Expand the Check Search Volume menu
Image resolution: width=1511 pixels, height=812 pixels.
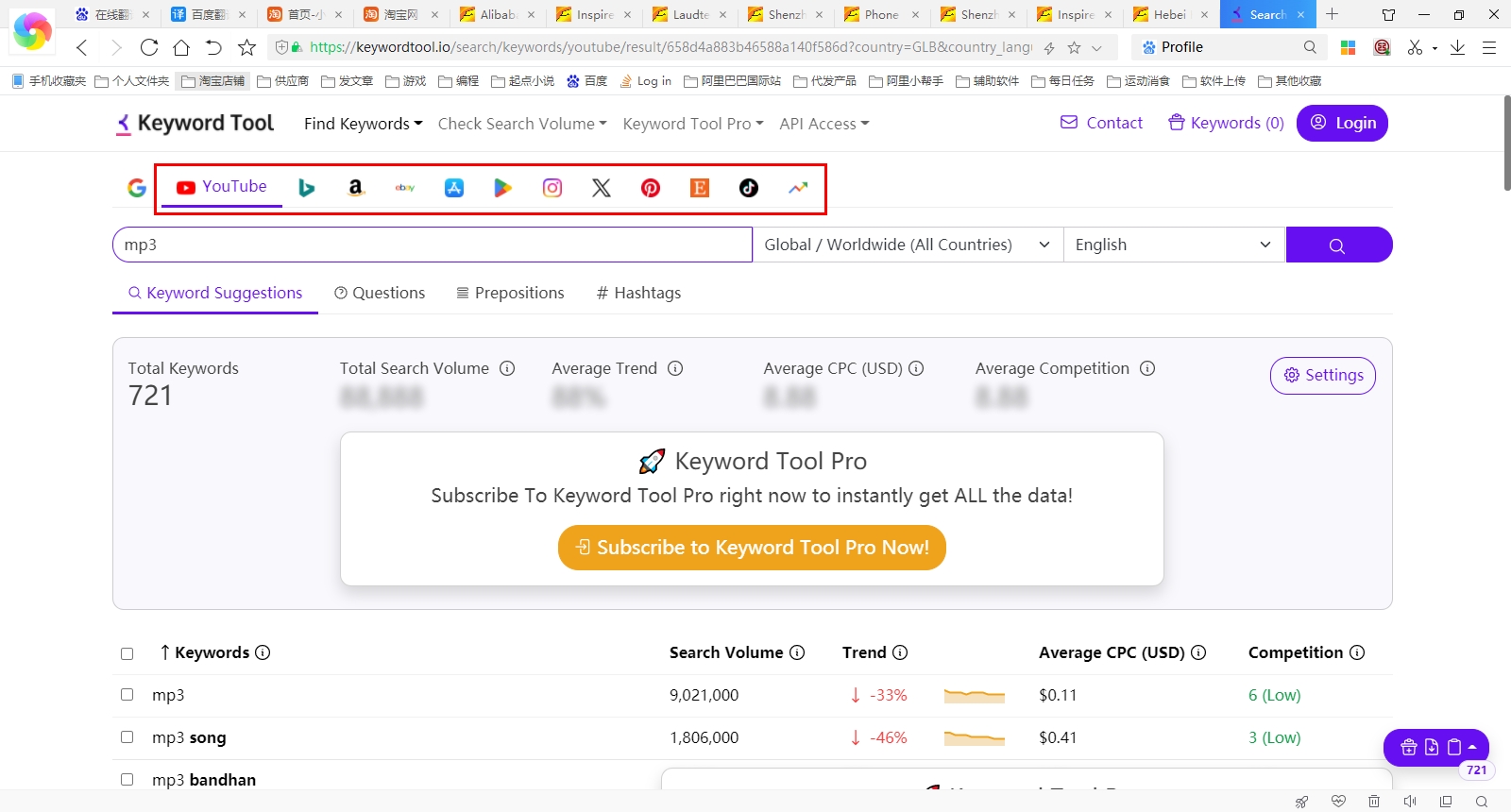(x=522, y=124)
